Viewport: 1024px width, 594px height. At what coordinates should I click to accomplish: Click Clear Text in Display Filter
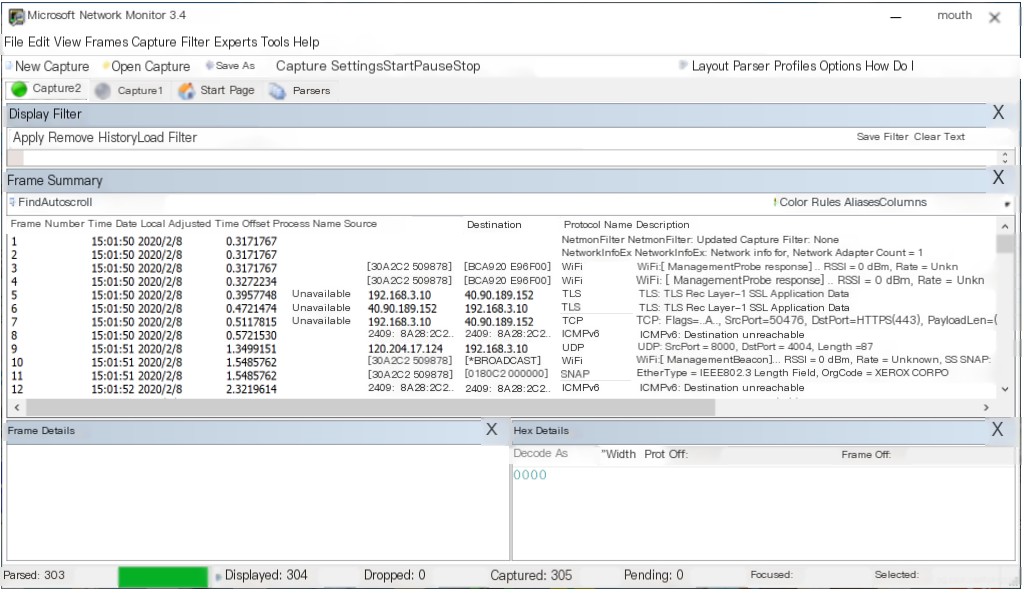939,137
